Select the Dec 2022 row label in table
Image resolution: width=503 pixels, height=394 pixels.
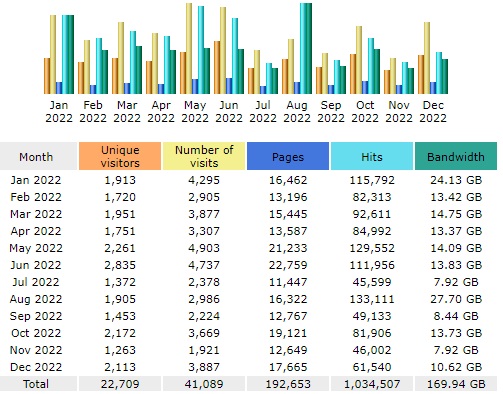(x=36, y=367)
